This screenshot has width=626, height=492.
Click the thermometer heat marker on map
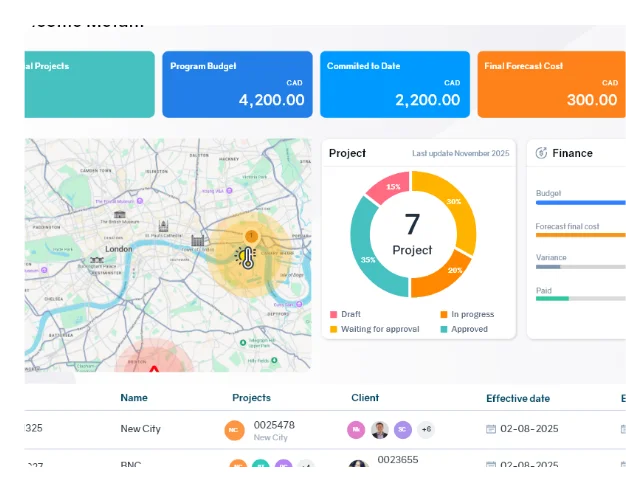(x=246, y=258)
